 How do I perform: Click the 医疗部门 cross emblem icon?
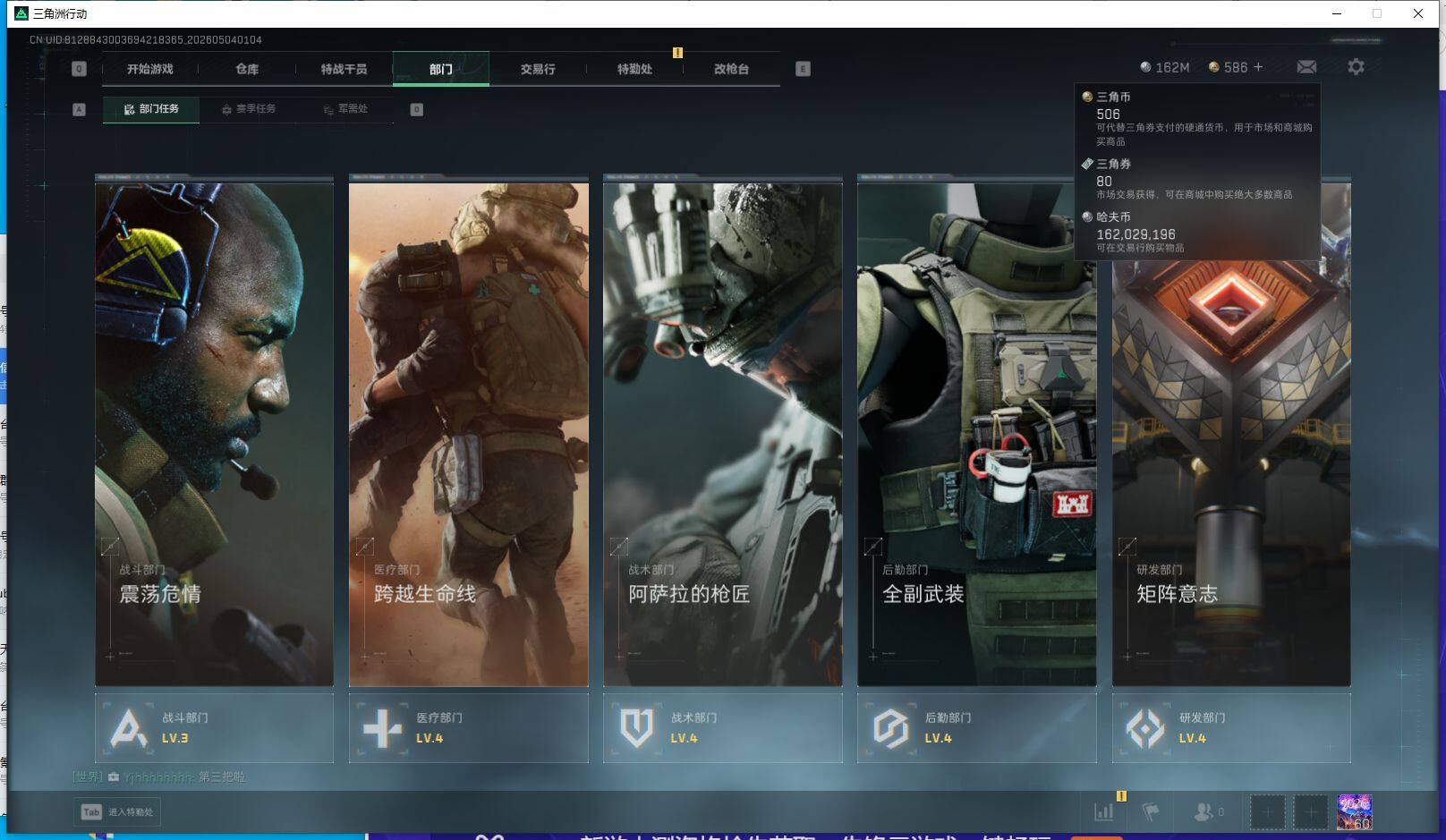click(382, 728)
